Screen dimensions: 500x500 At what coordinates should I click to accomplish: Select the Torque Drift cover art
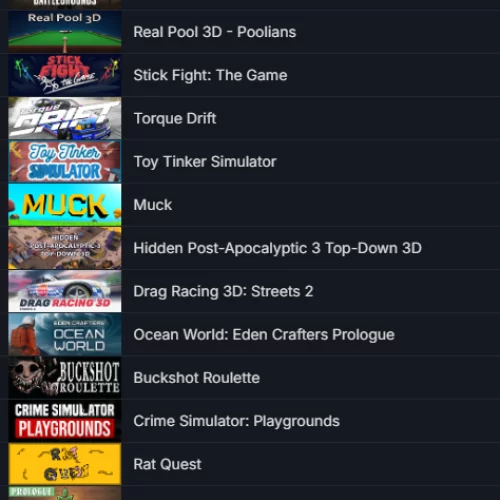point(65,118)
